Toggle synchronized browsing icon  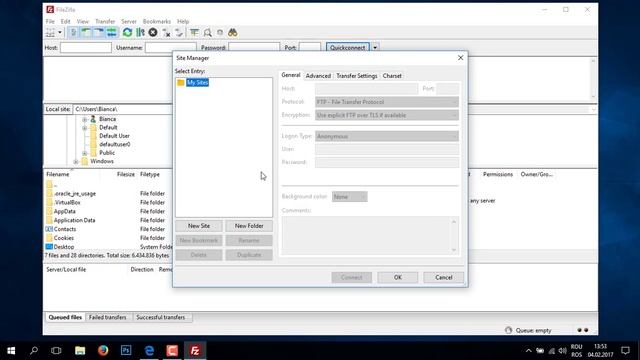point(220,32)
